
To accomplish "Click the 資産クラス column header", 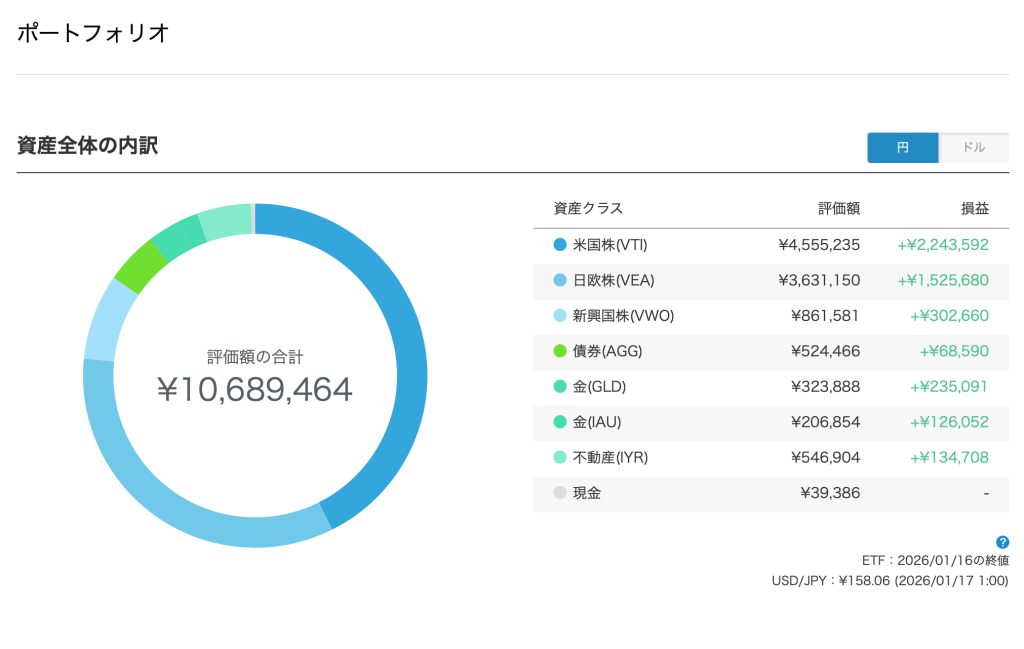I will (x=588, y=209).
